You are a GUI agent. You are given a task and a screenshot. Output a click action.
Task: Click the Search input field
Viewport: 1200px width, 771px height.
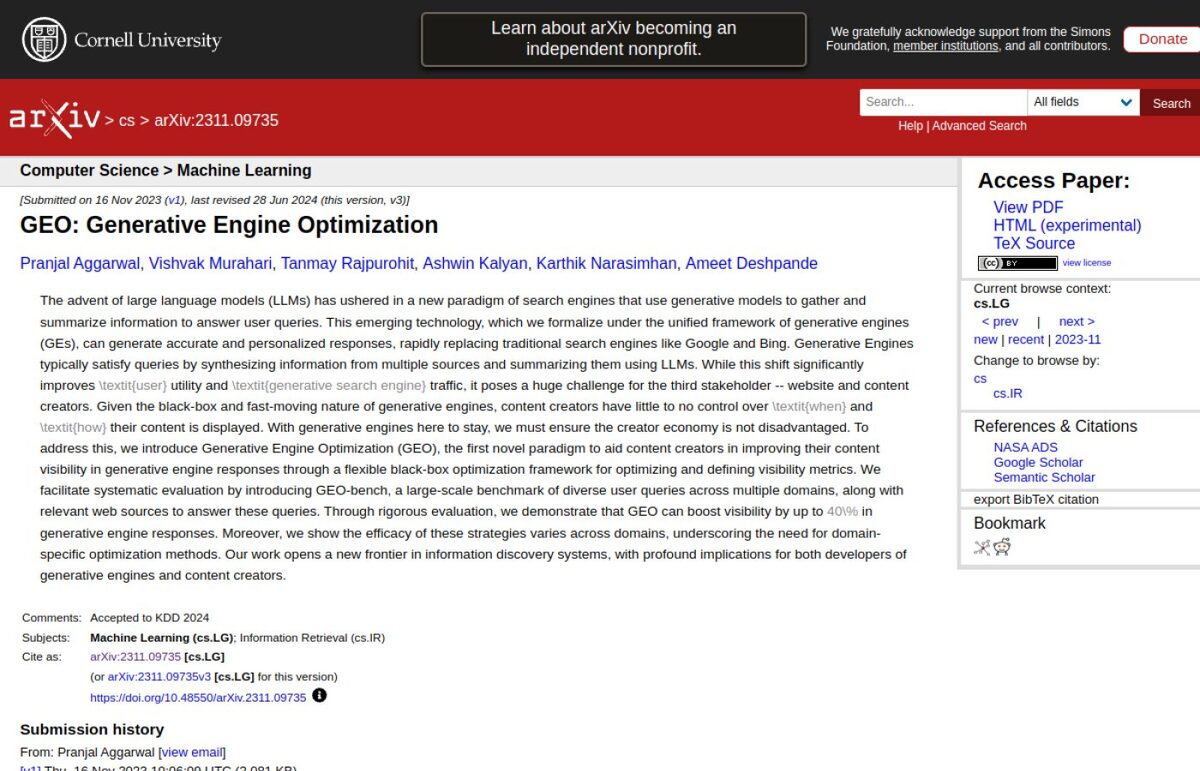[x=943, y=102]
